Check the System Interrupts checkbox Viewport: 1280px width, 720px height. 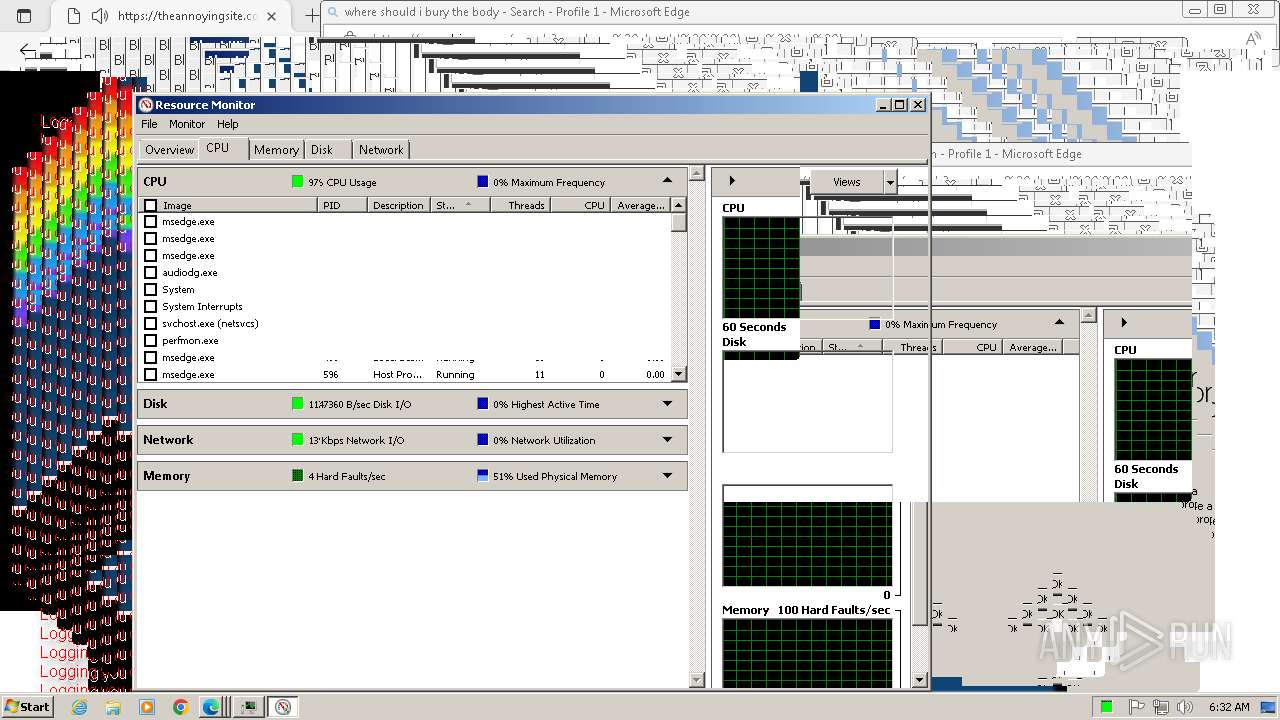click(151, 306)
